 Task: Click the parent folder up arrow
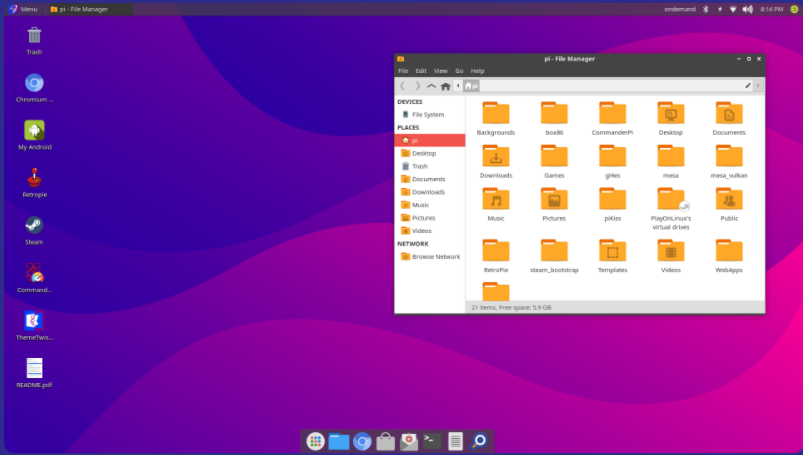(431, 86)
